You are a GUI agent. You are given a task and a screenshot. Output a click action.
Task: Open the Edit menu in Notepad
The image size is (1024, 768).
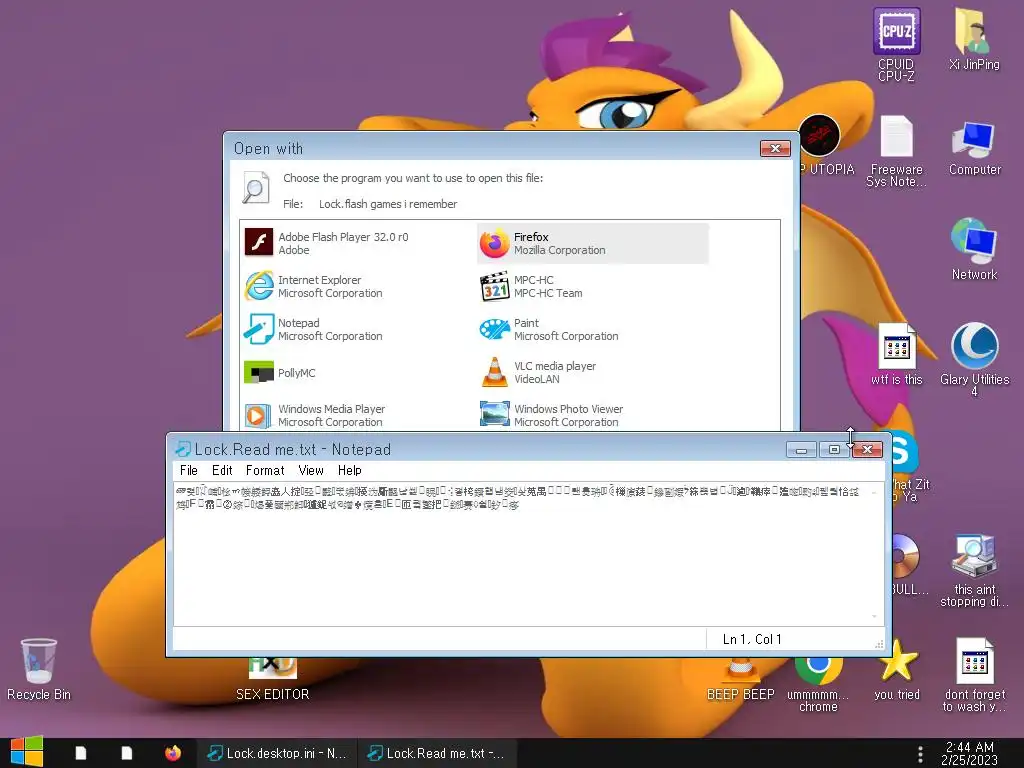222,470
